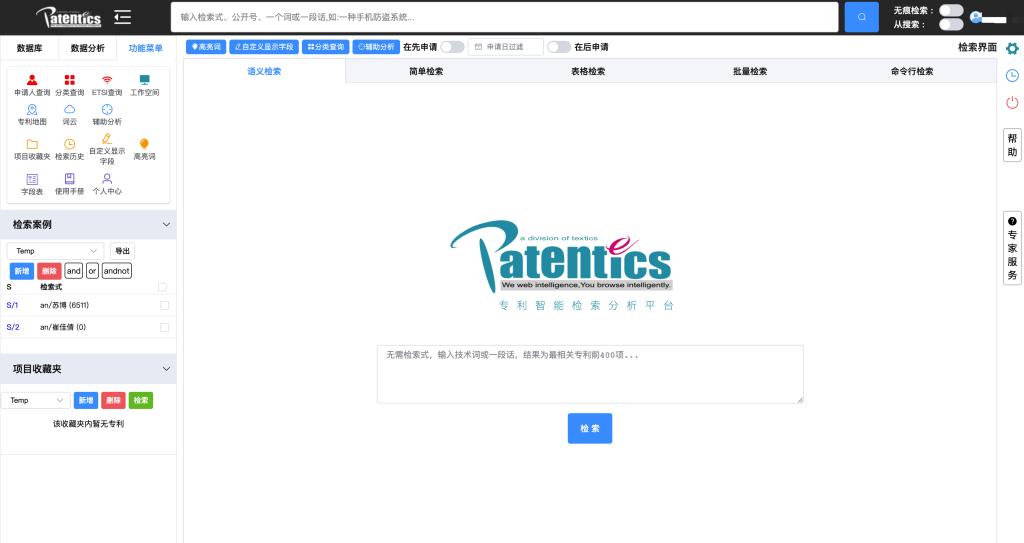The image size is (1024, 543).
Task: Click the blue 检索 button below textarea
Action: (590, 429)
